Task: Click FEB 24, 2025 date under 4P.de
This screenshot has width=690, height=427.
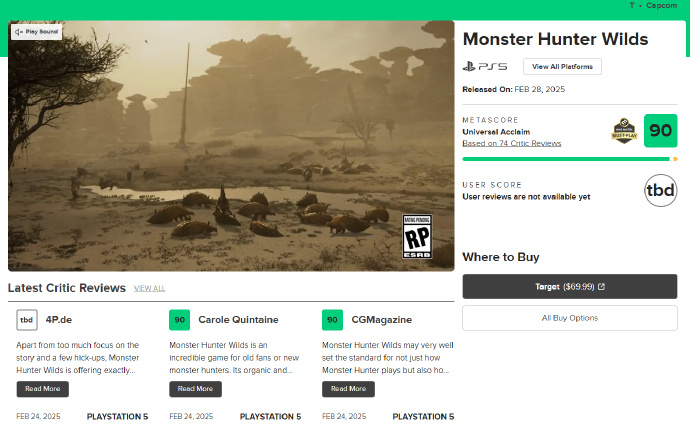Action: pos(38,416)
